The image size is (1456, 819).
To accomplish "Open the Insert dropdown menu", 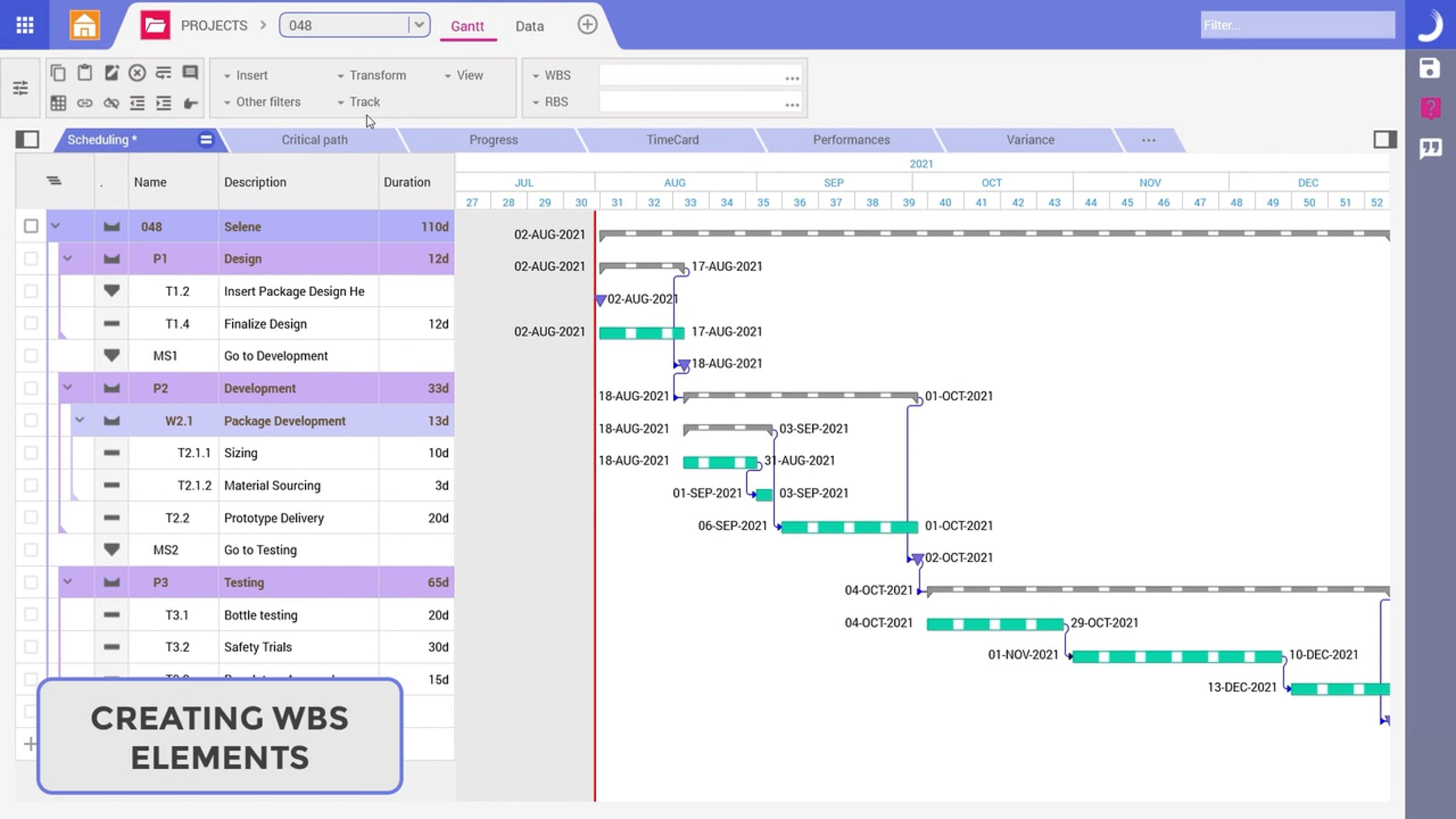I will 246,75.
